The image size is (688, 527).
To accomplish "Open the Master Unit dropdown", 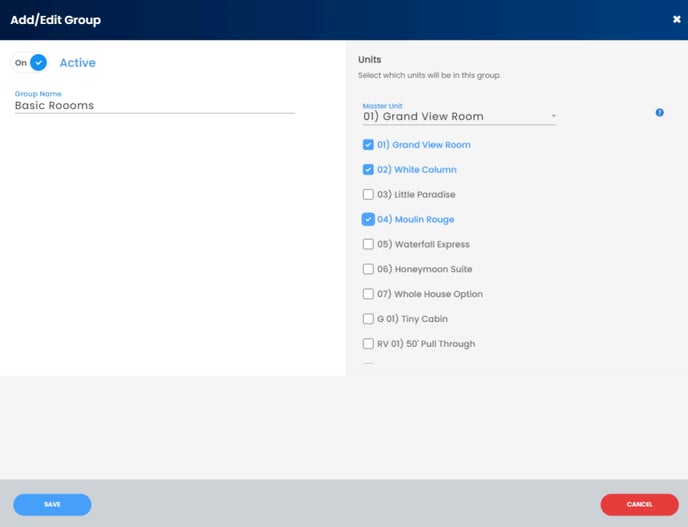I will [455, 116].
